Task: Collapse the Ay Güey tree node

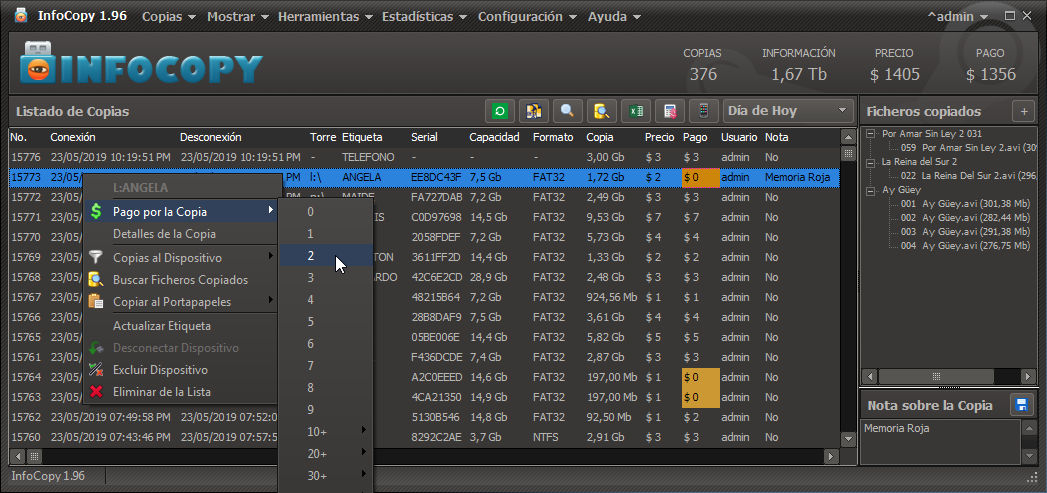Action: point(871,190)
